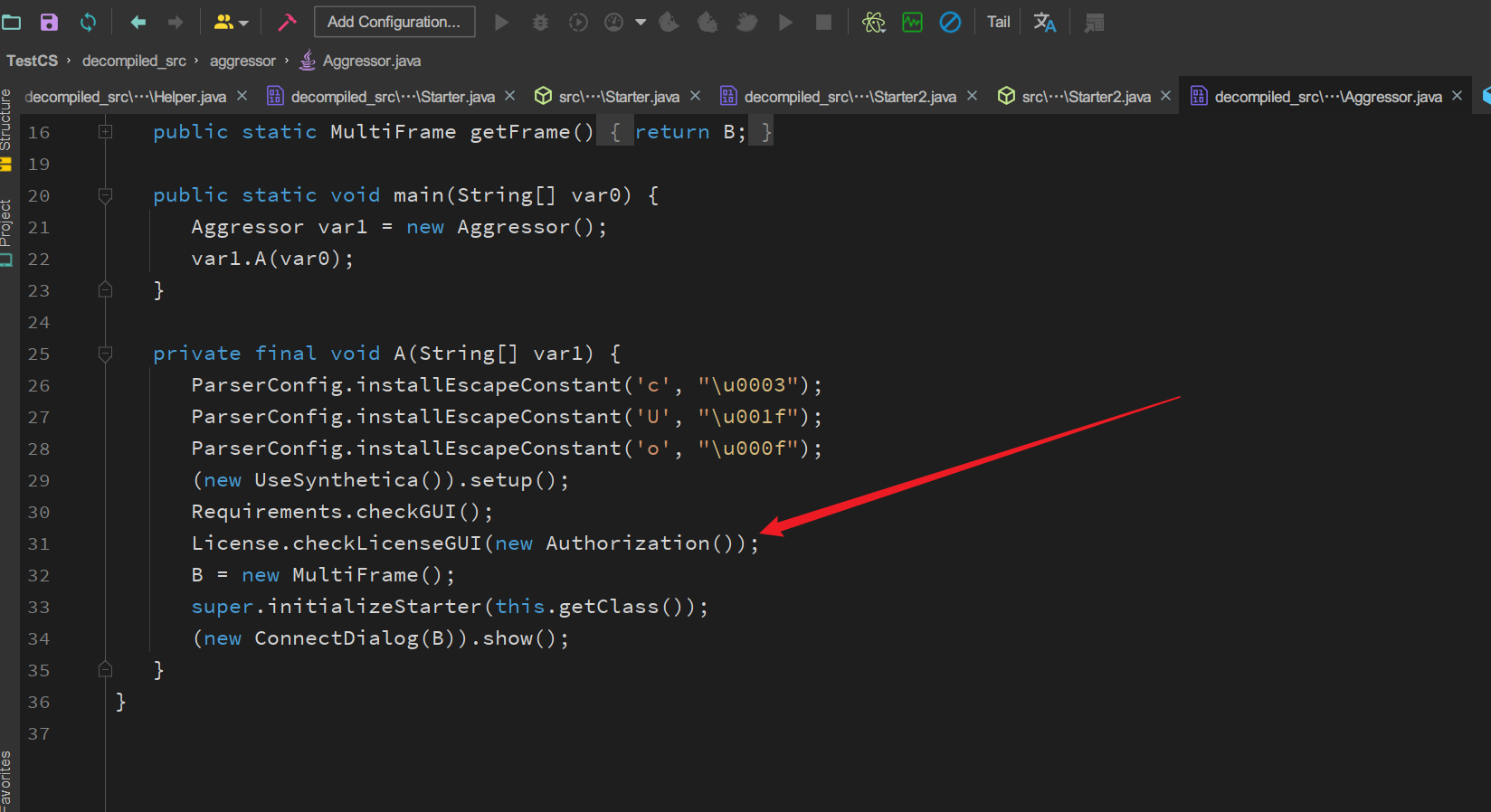Switch to the Helper.java tab
This screenshot has height=812, width=1491.
pyautogui.click(x=125, y=97)
